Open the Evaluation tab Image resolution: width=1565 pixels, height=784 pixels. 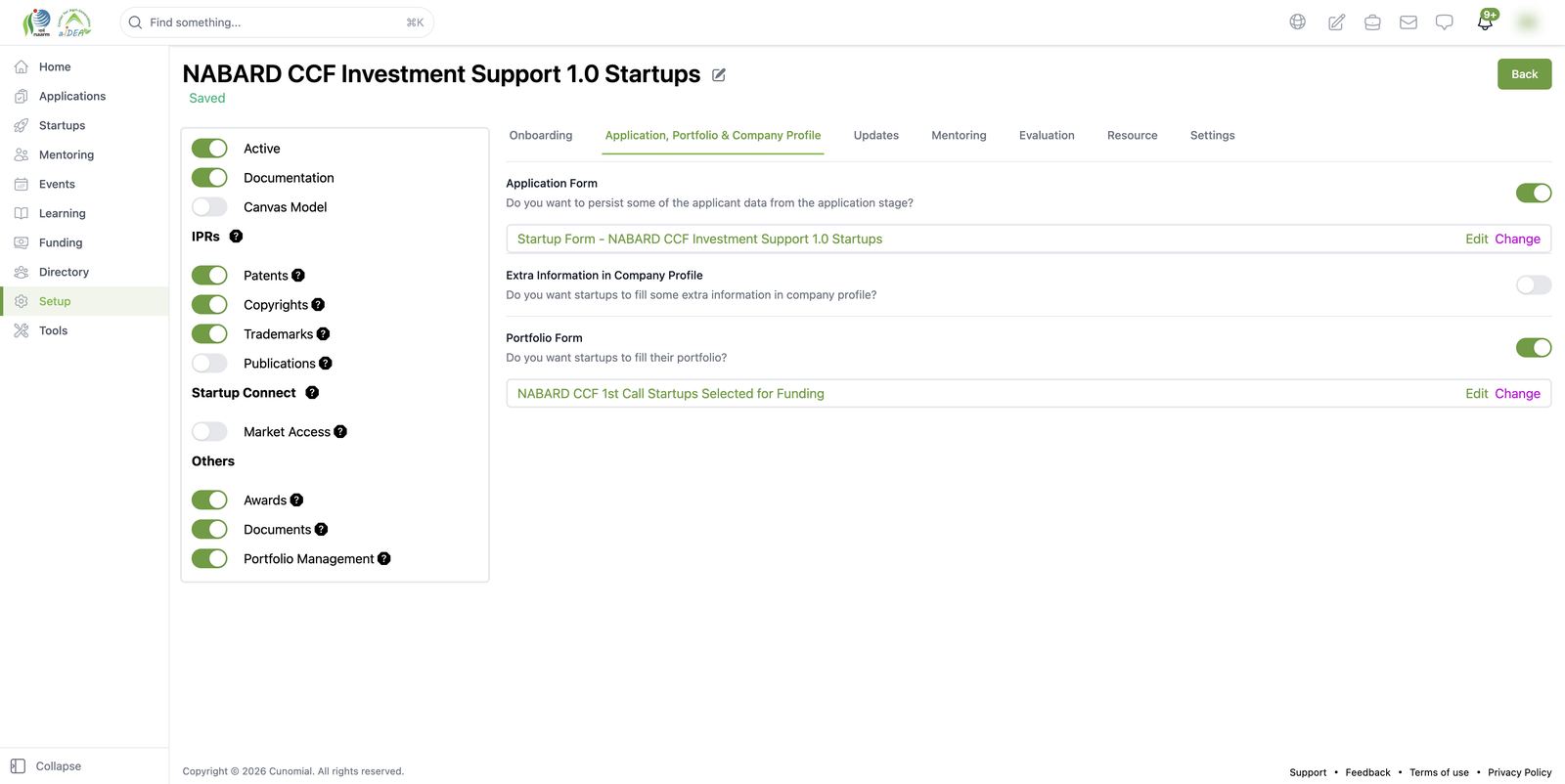click(1047, 136)
